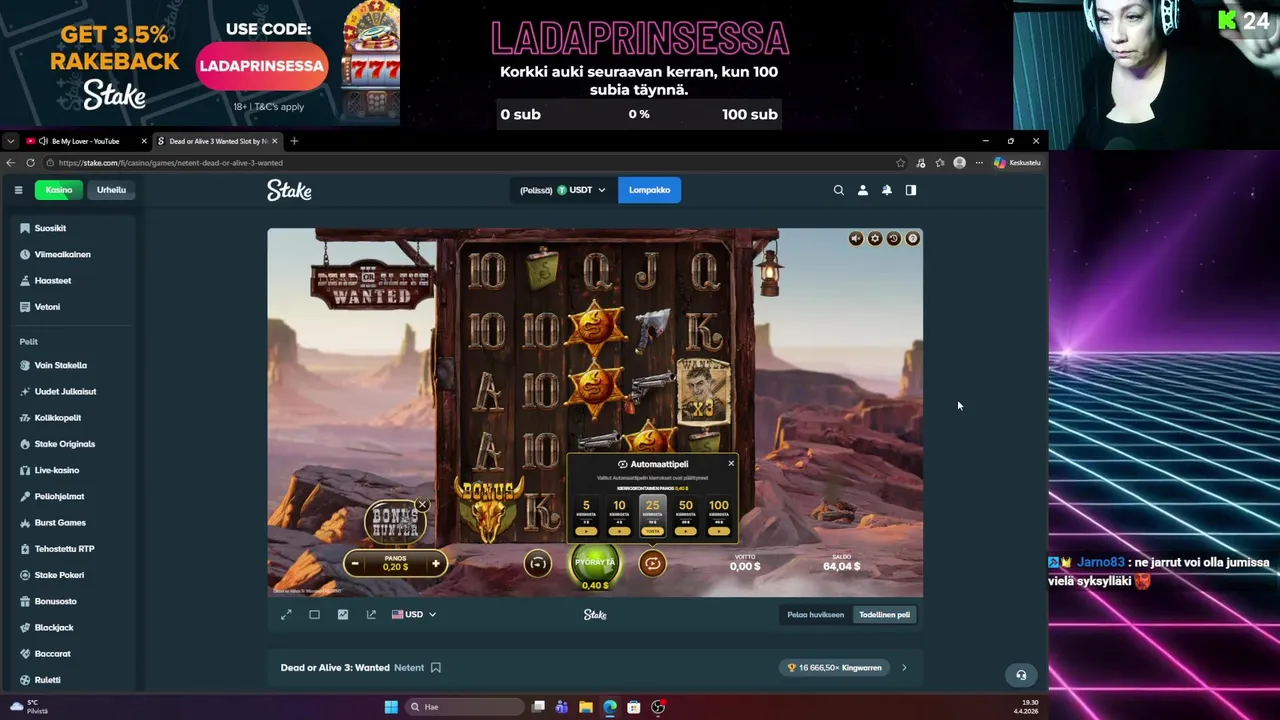Select the Urheilu tab
1280x720 pixels.
(111, 190)
